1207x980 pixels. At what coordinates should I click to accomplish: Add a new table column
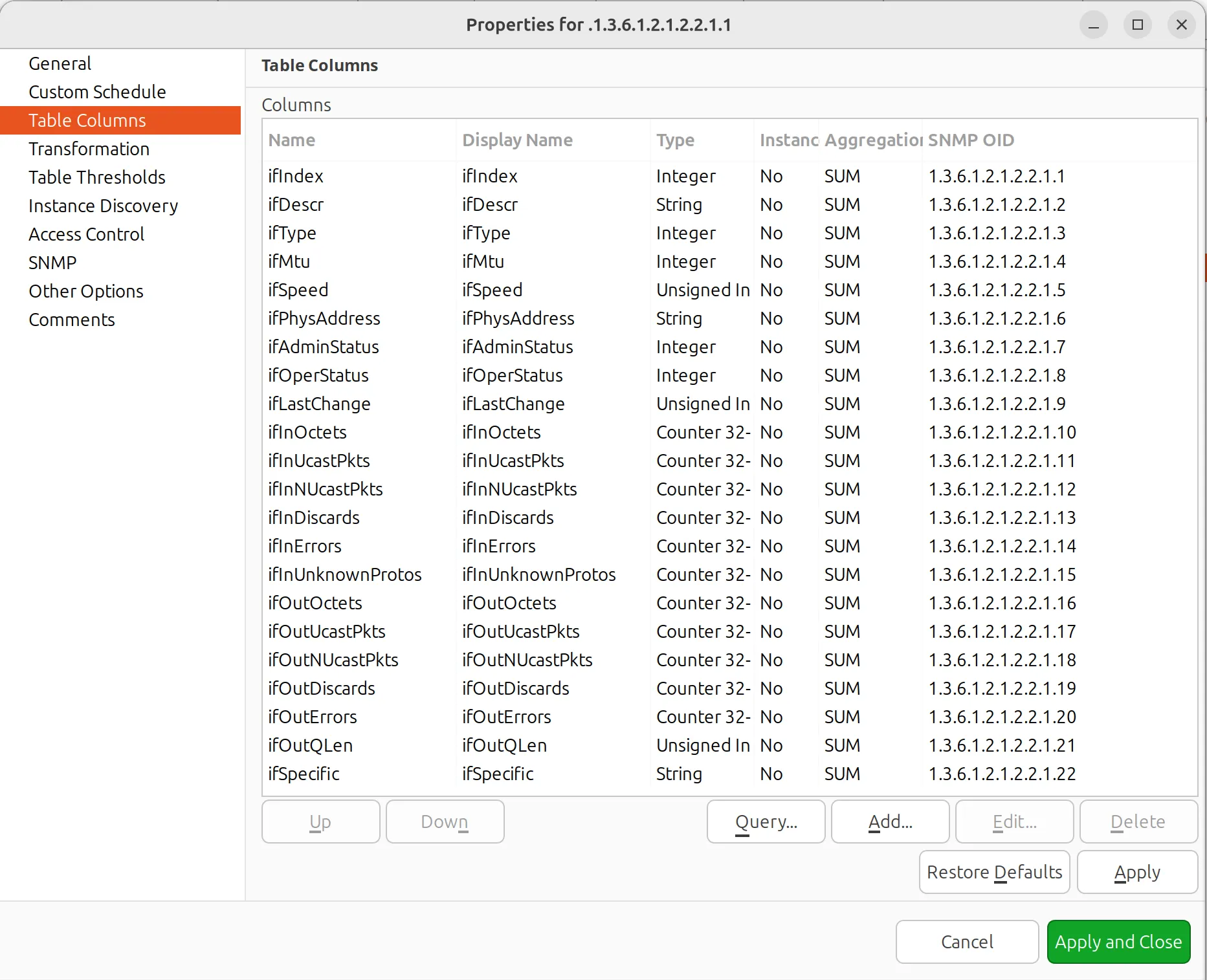889,821
